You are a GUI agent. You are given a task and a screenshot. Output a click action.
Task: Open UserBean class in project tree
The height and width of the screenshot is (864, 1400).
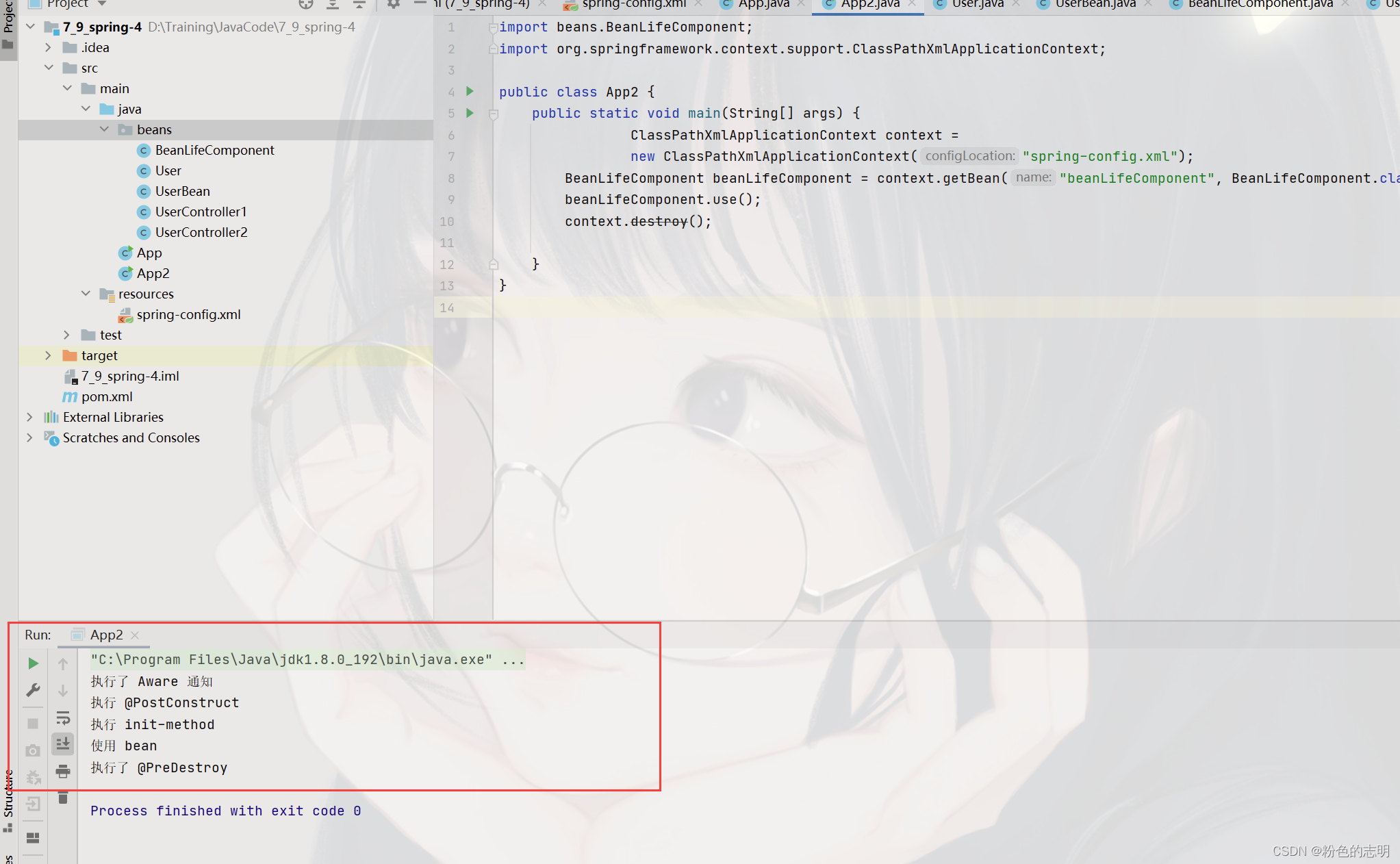click(x=182, y=191)
